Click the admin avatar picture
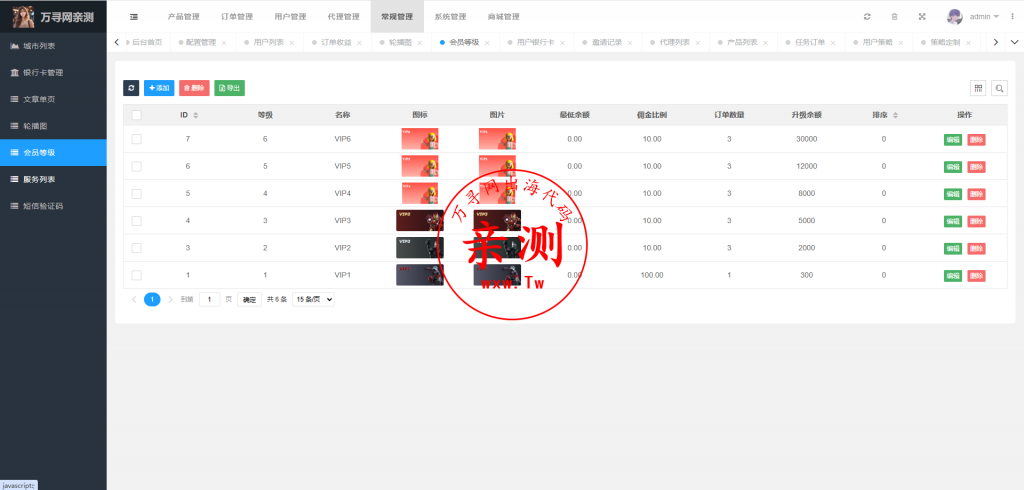The height and width of the screenshot is (490, 1024). (x=955, y=16)
